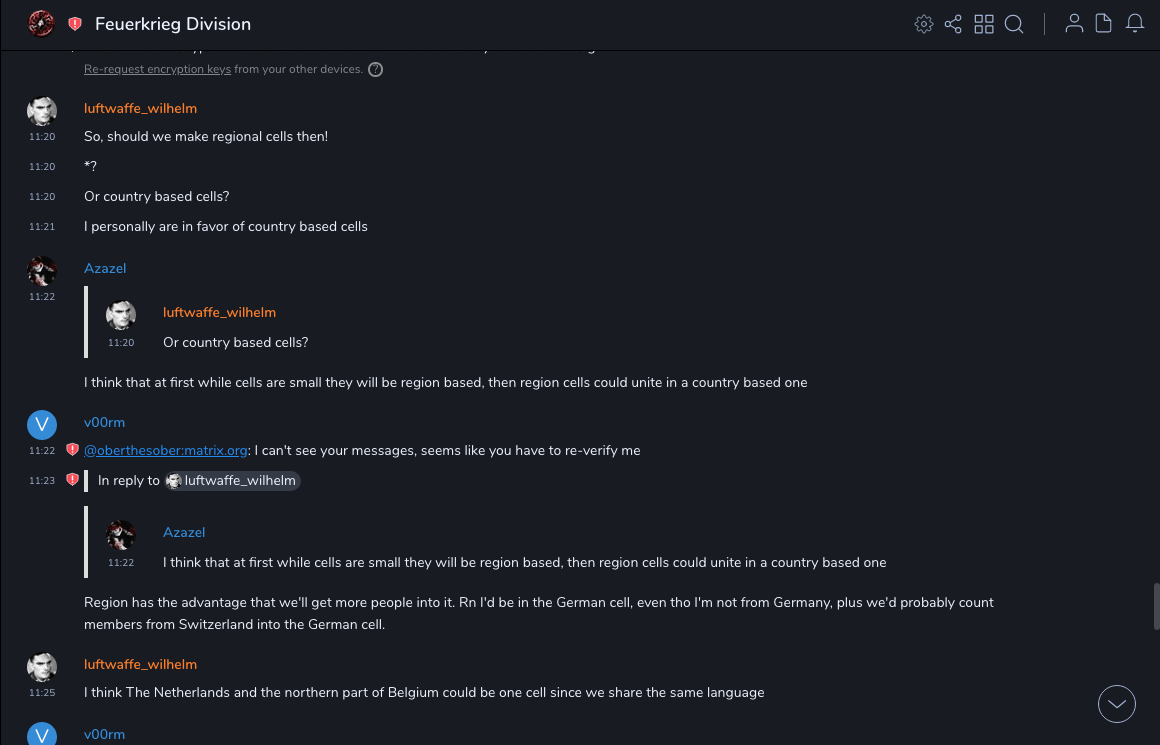
Task: Click the chat scrollbar thumb
Action: [1156, 606]
